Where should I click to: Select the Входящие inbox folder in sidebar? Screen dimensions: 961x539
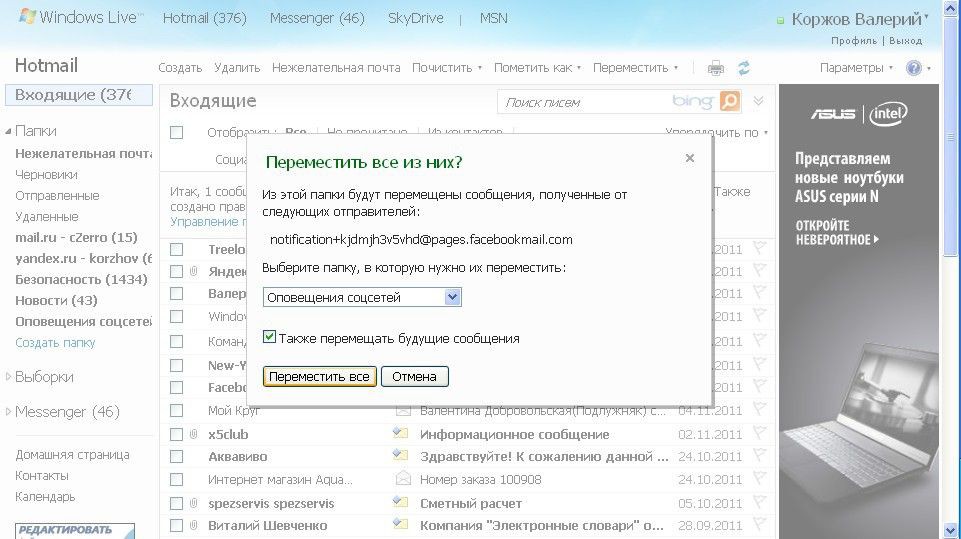(x=78, y=95)
